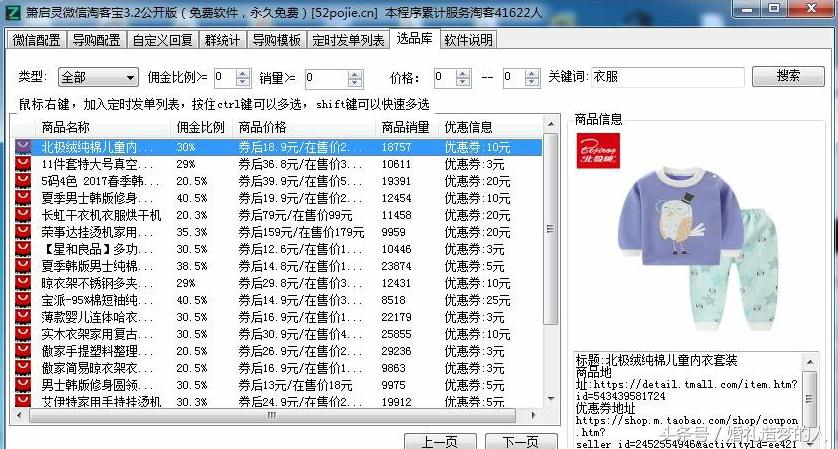The image size is (838, 449).
Task: Click the coupon cell 优惠券:25元
Action: pyautogui.click(x=477, y=300)
